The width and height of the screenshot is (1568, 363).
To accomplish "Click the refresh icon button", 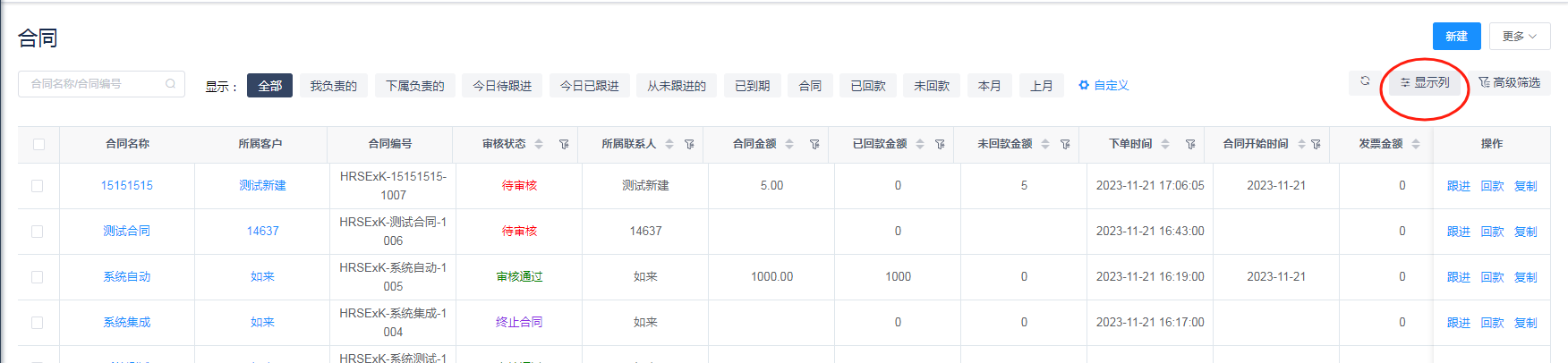I will click(x=1365, y=81).
